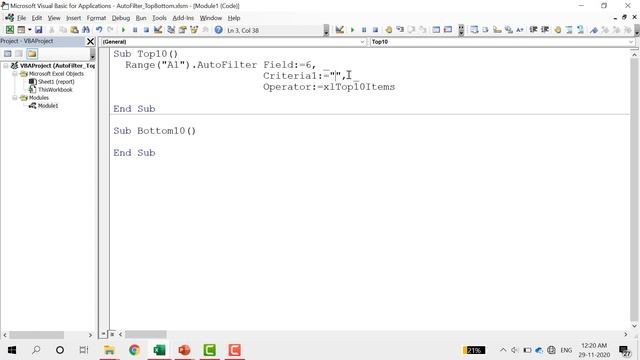Image resolution: width=640 pixels, height=360 pixels.
Task: Click the Outdent icon in Edit toolbar
Action: point(544,30)
